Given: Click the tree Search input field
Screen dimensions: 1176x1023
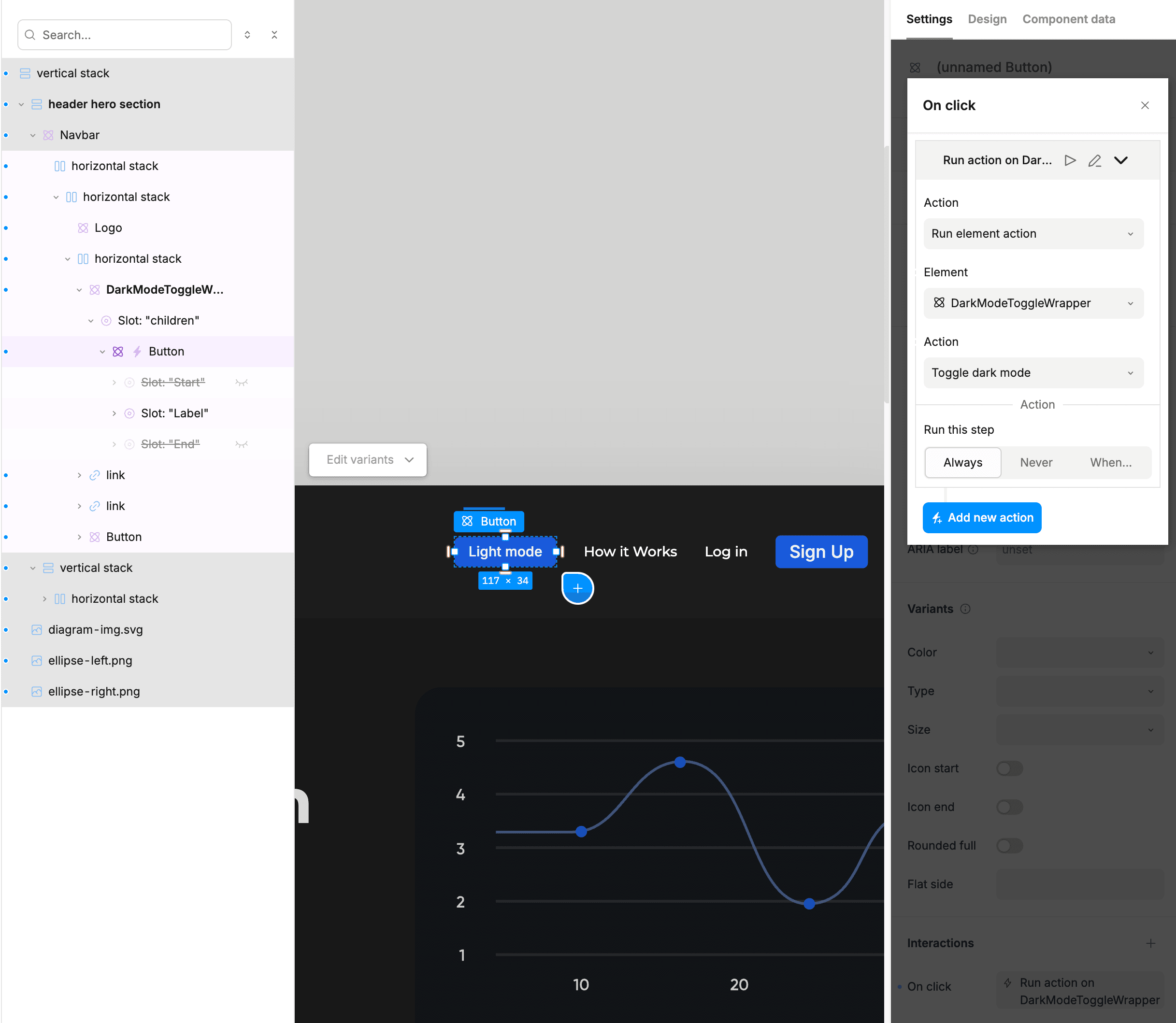Looking at the screenshot, I should (131, 35).
